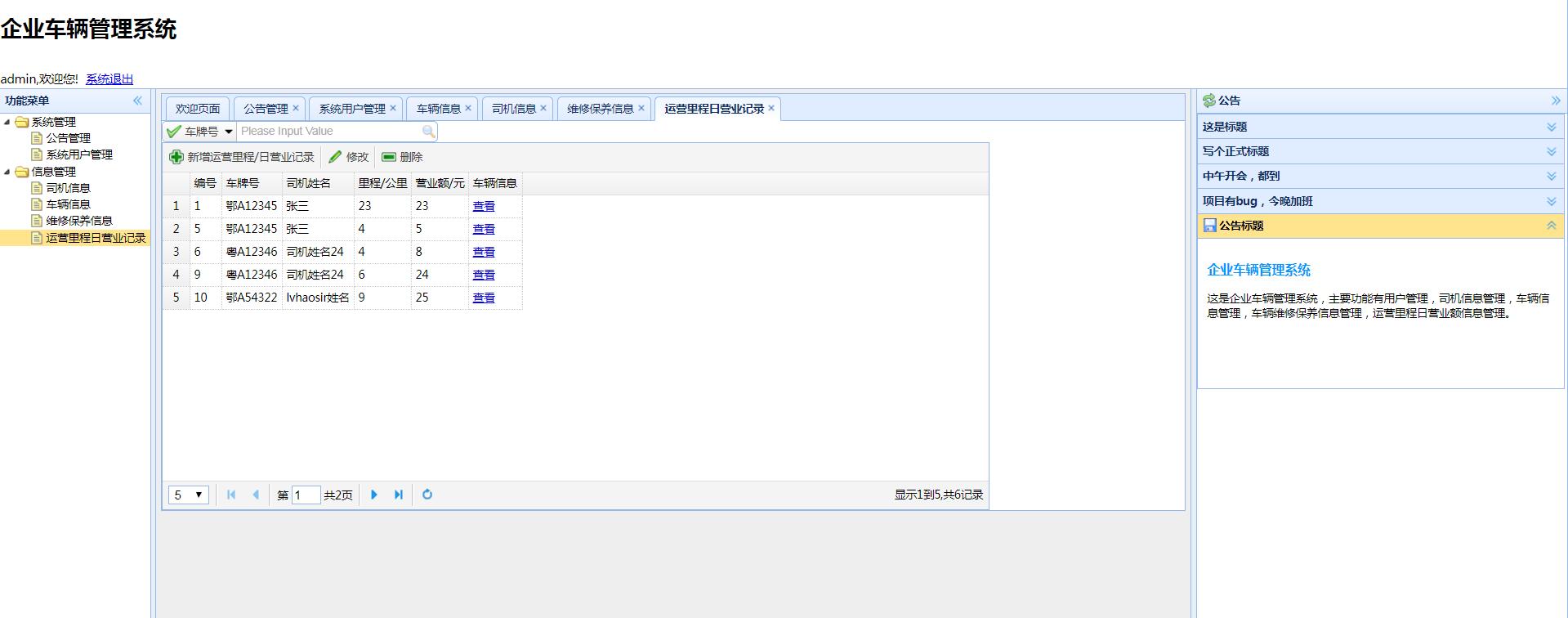This screenshot has width=1568, height=618.
Task: Select the row with driver lvhaosir姓名
Action: (x=318, y=298)
